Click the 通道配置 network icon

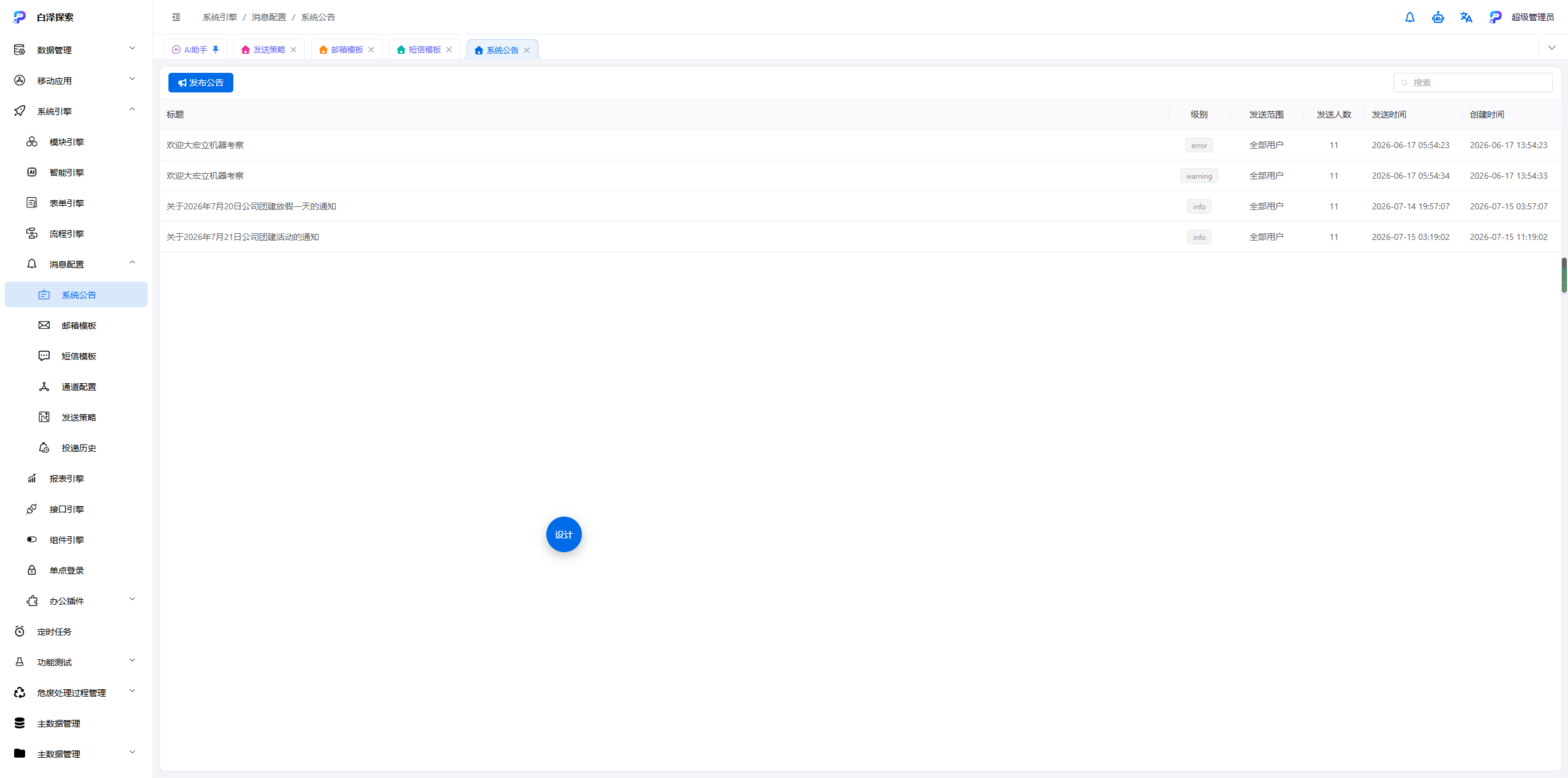click(44, 386)
